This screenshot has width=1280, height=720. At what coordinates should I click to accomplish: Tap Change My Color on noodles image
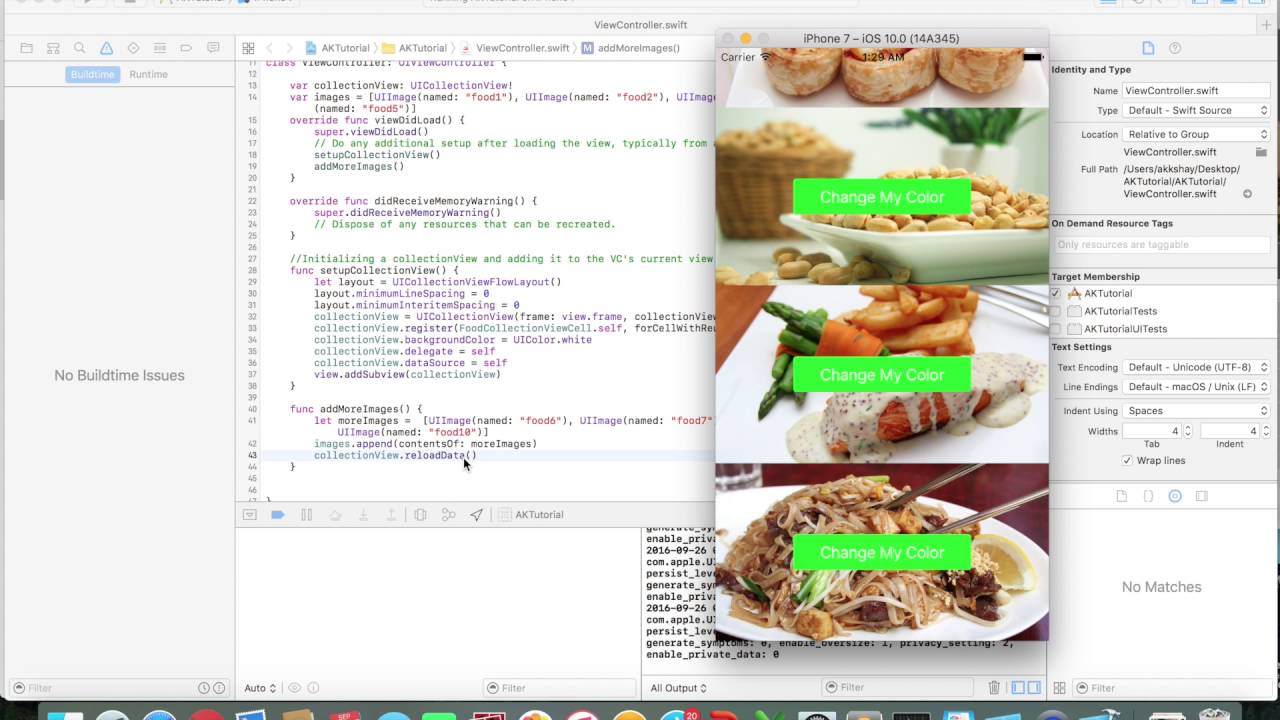coord(882,553)
